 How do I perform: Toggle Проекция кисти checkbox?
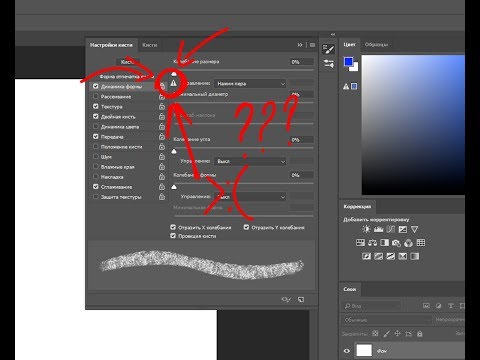coord(173,236)
